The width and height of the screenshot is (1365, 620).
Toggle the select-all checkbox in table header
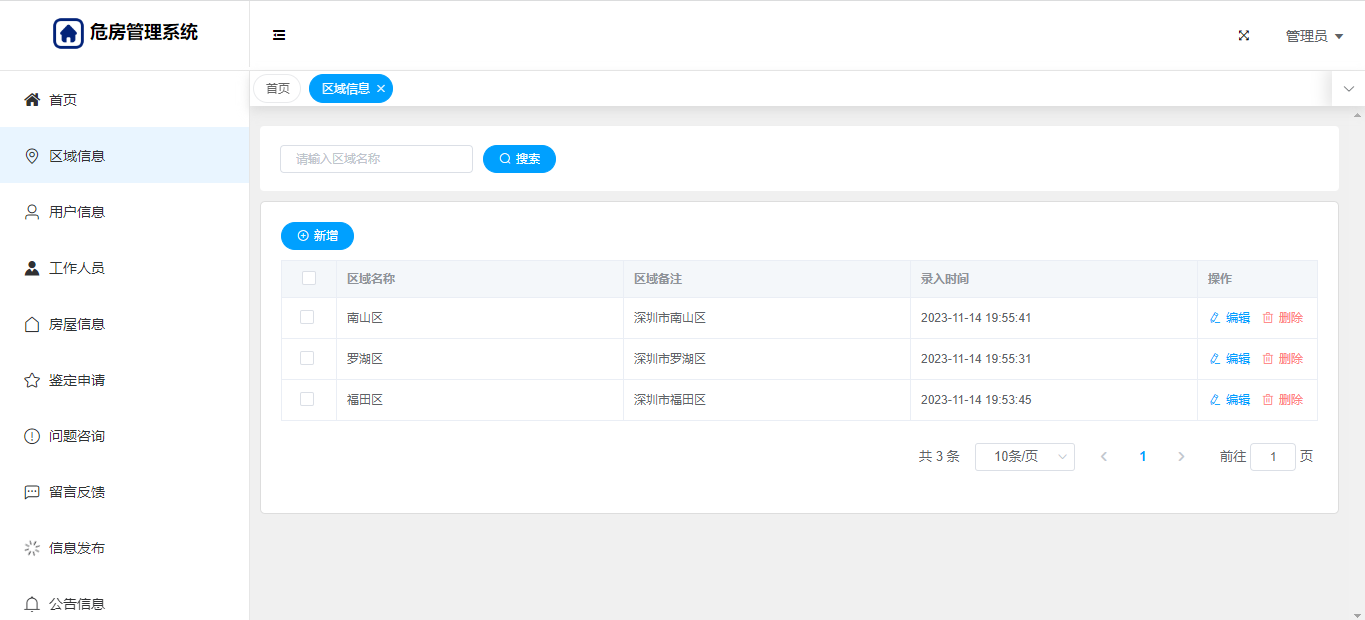[x=309, y=278]
